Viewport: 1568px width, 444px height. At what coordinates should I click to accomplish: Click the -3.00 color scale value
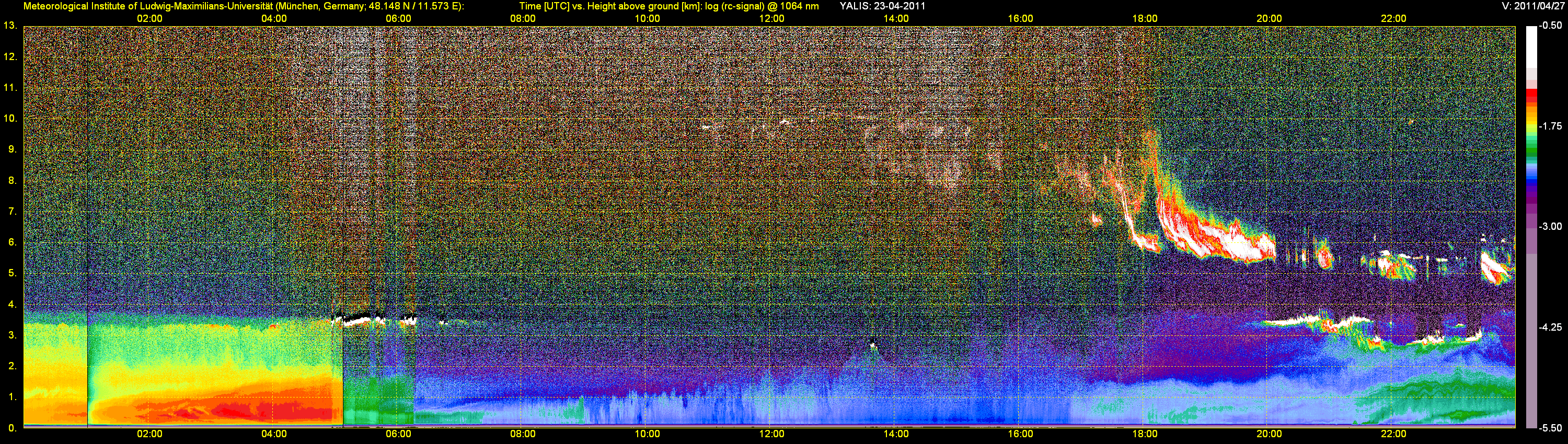[1550, 226]
